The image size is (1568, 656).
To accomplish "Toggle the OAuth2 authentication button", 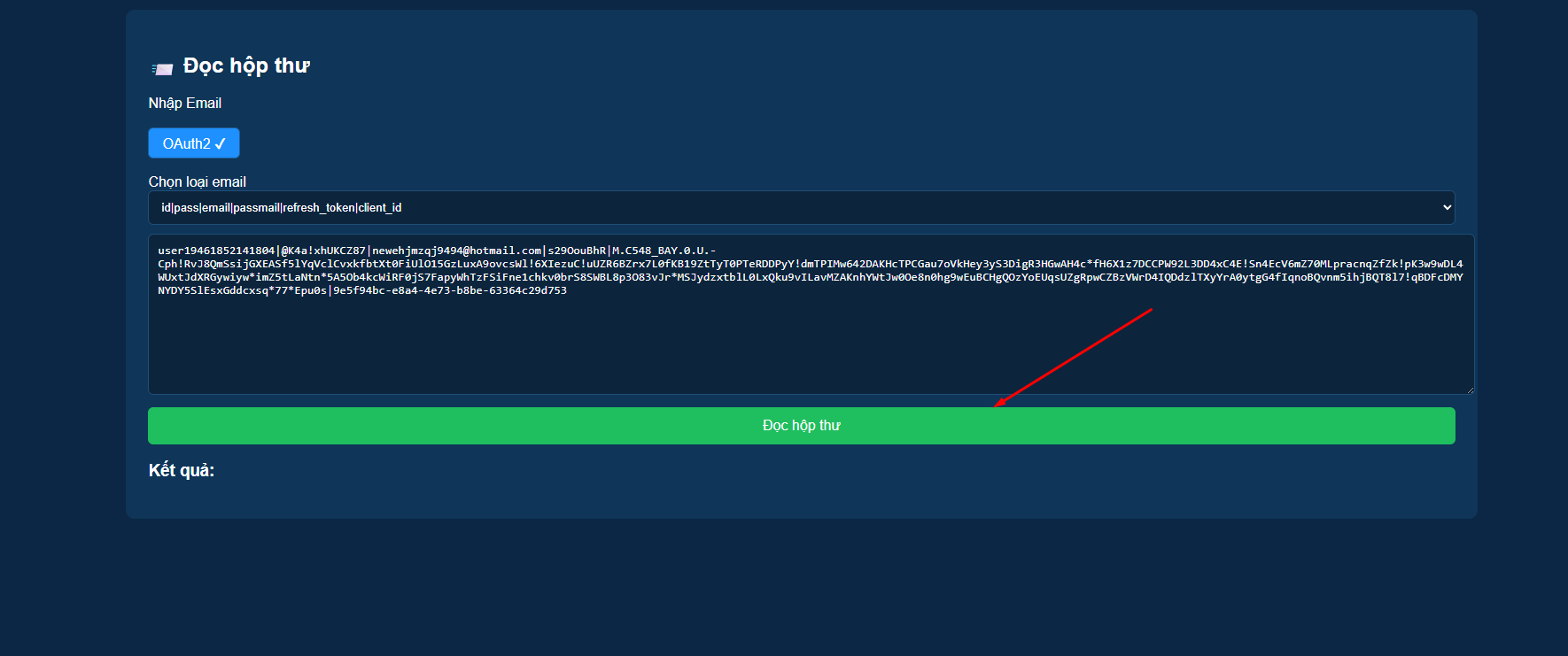I will coord(193,143).
